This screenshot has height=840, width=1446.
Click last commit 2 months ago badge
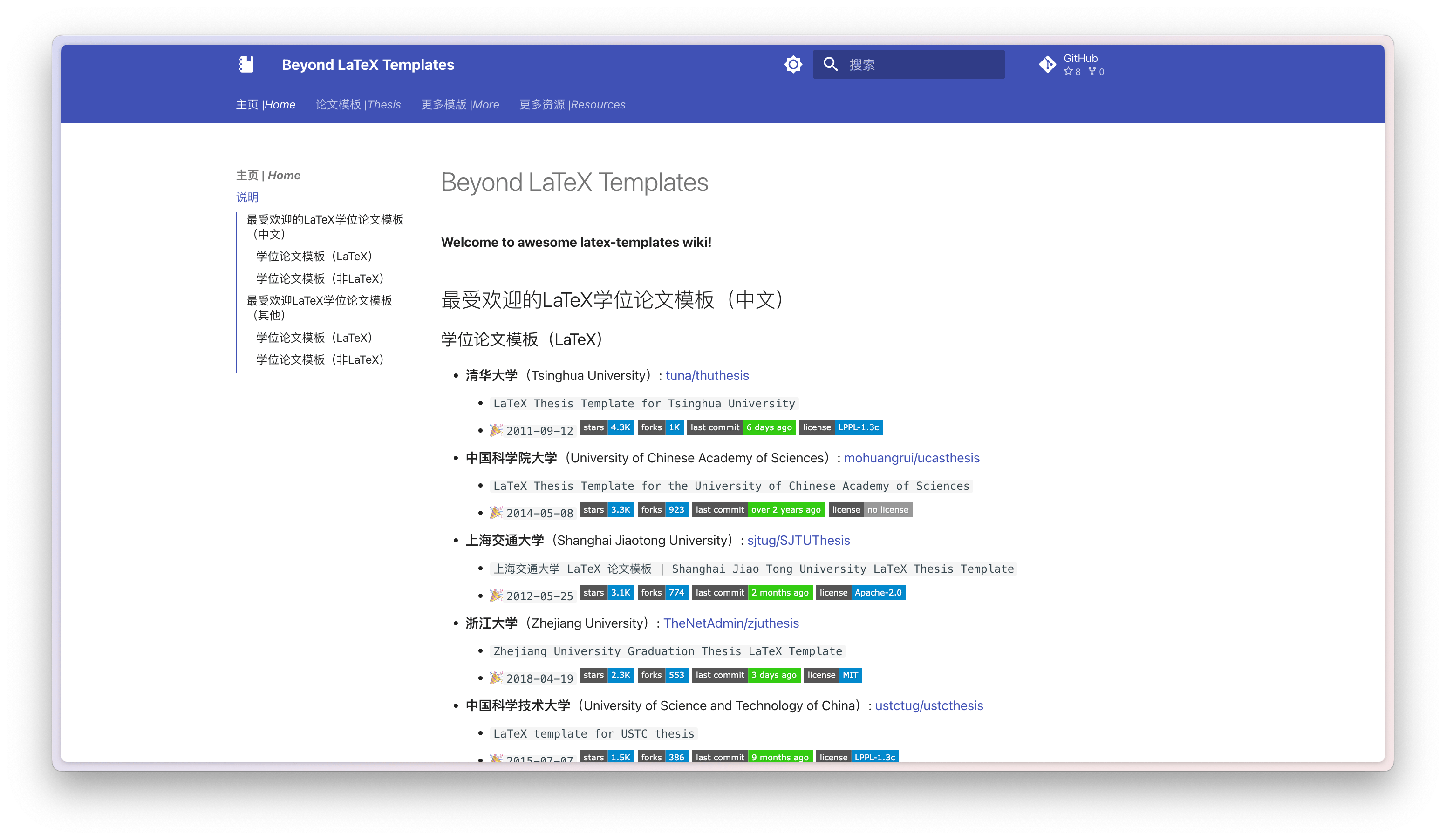[x=752, y=592]
